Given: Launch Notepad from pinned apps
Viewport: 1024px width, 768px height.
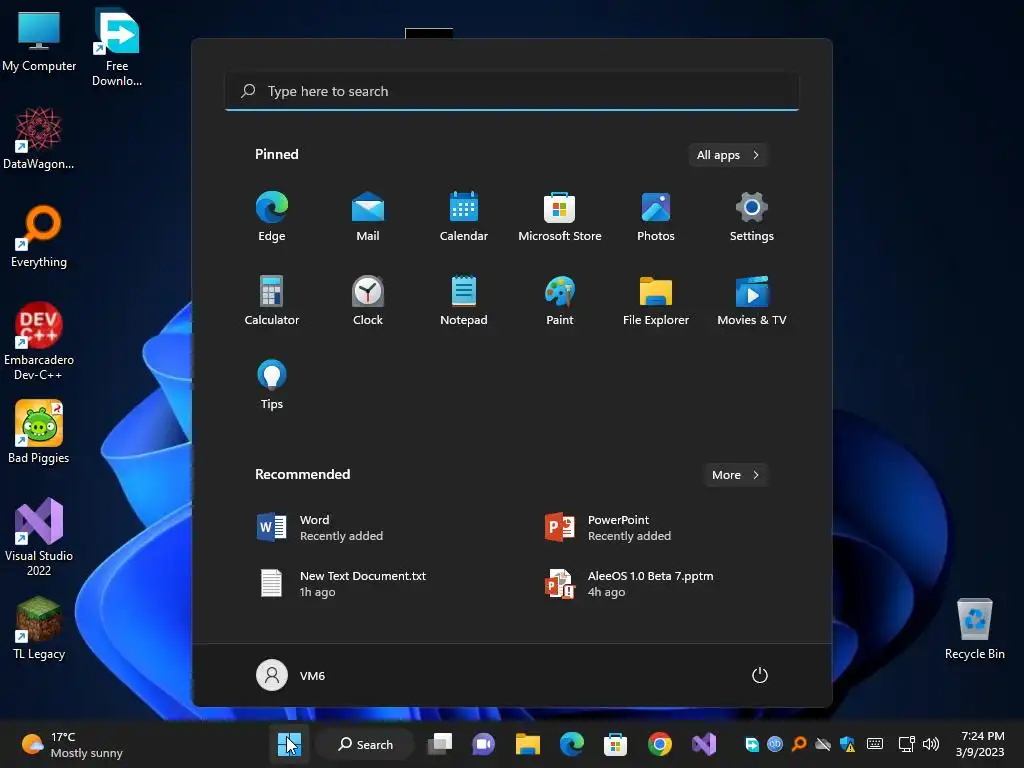Looking at the screenshot, I should point(464,300).
